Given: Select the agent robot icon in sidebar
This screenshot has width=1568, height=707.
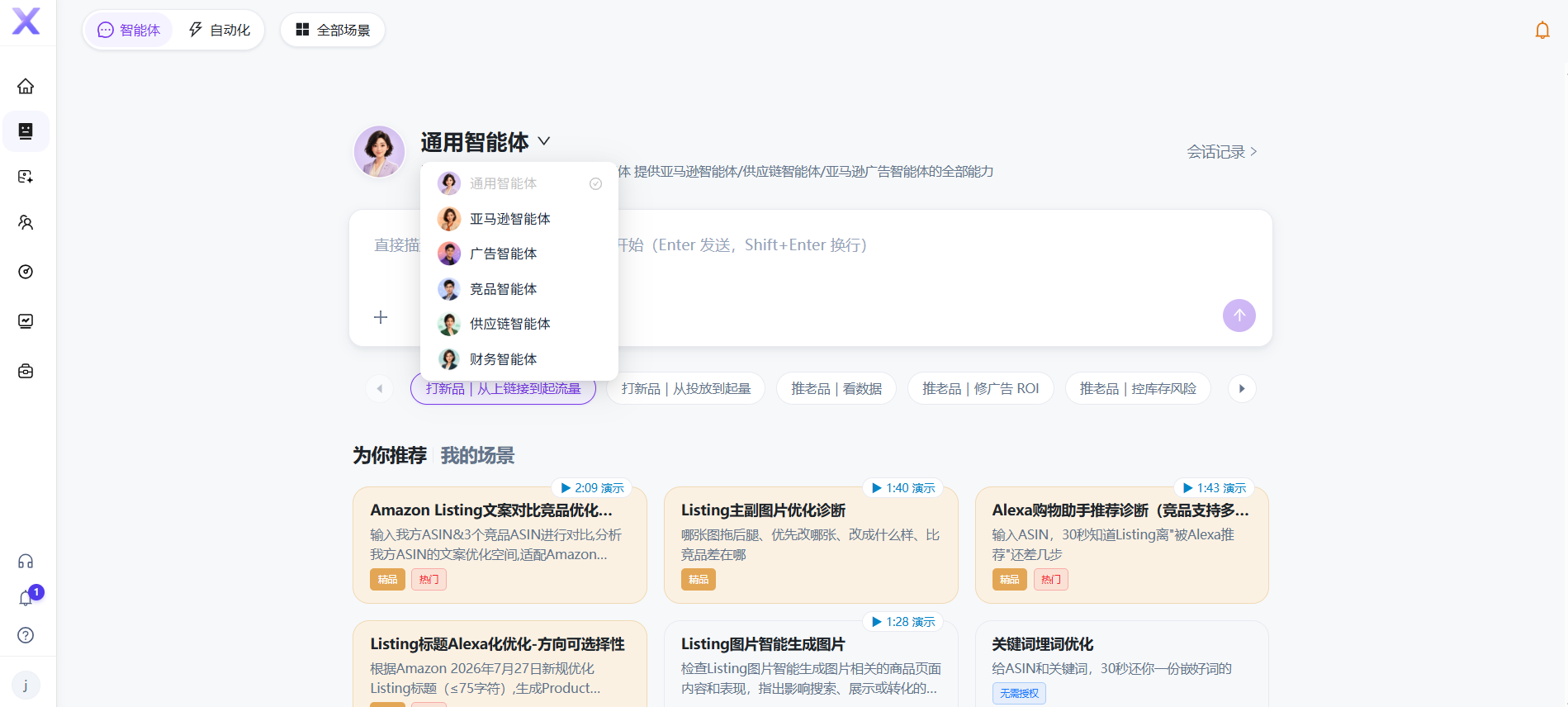Looking at the screenshot, I should (x=26, y=131).
